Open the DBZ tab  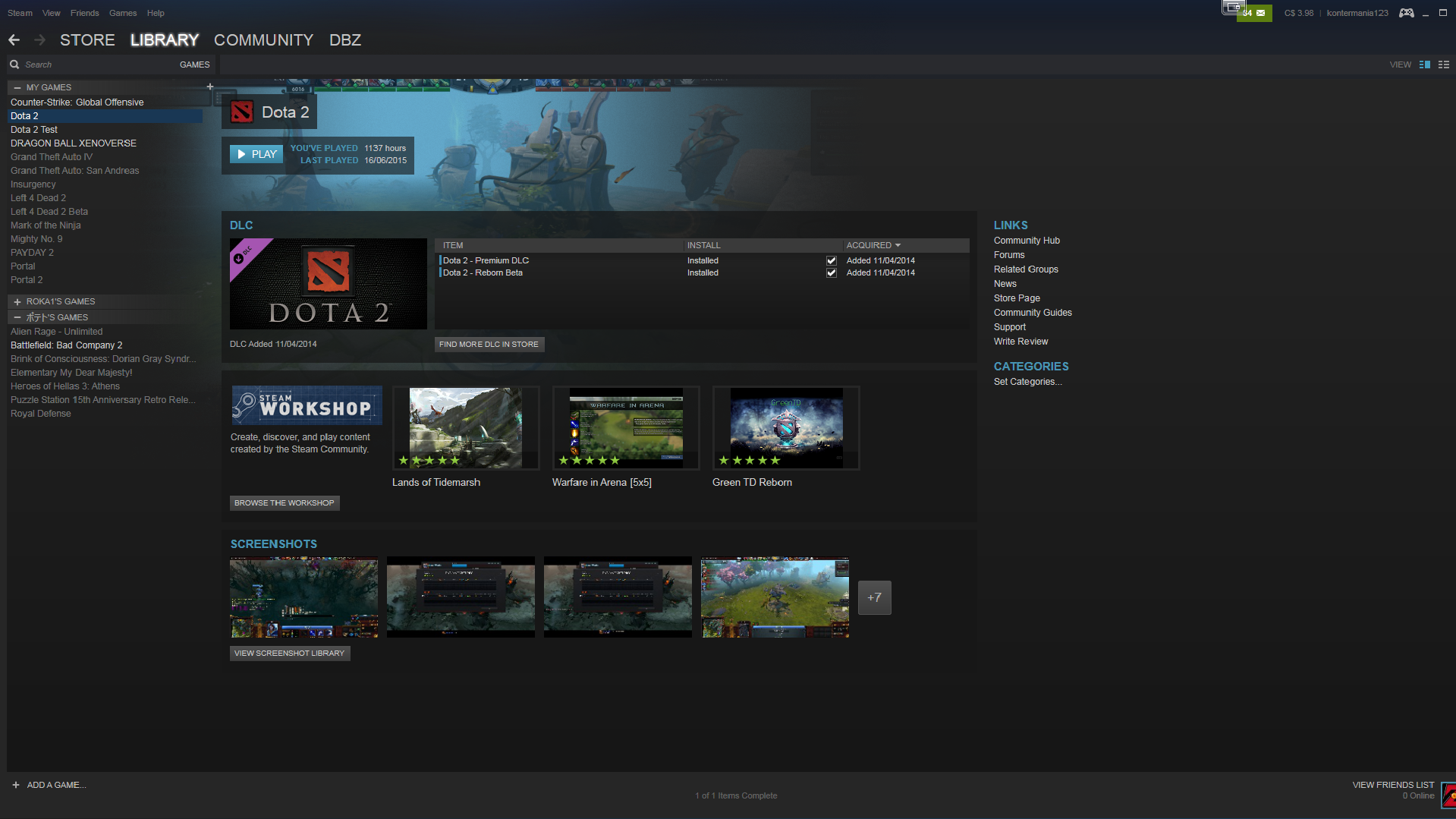[345, 40]
